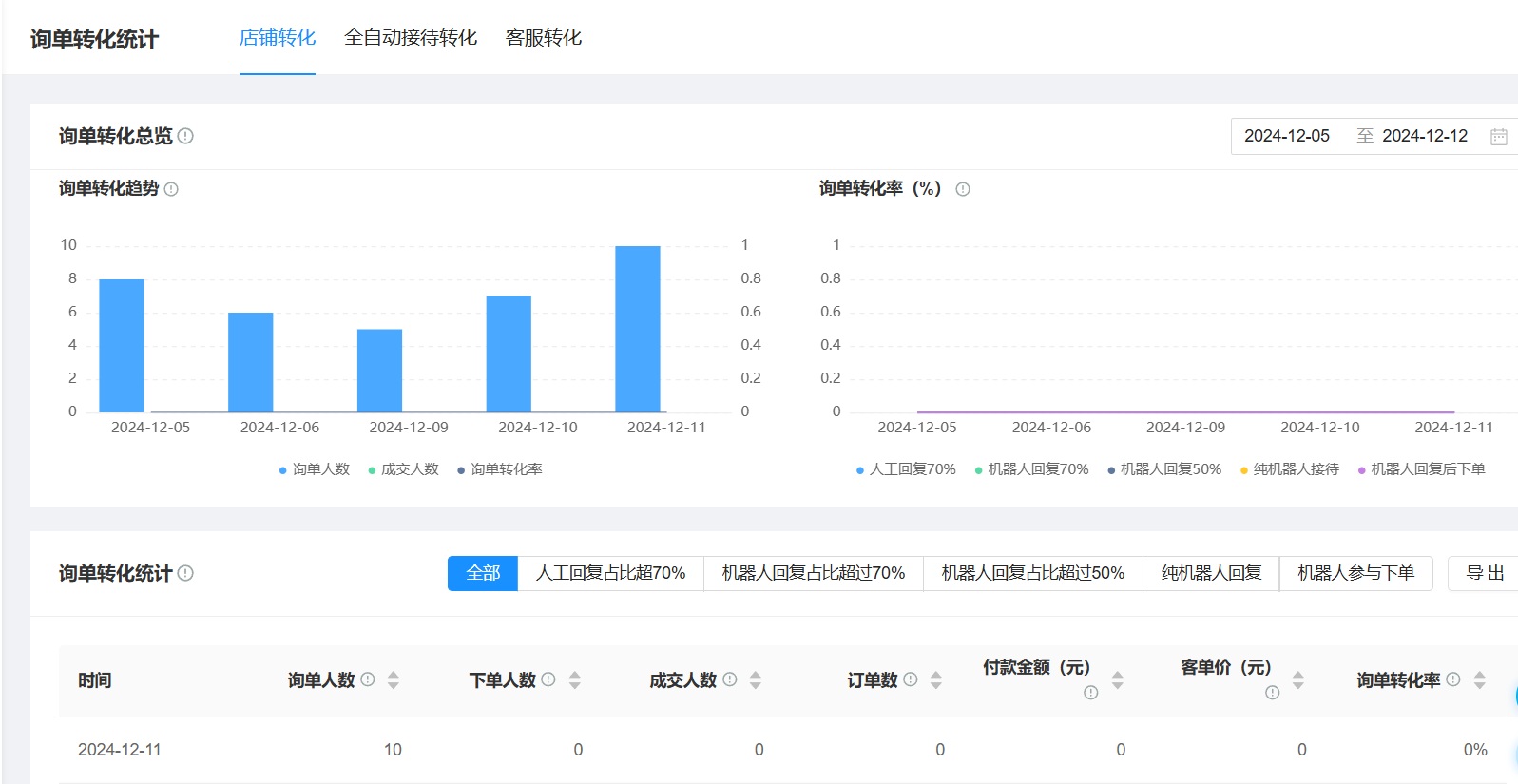Show info icon next to 询单人数 column

368,679
